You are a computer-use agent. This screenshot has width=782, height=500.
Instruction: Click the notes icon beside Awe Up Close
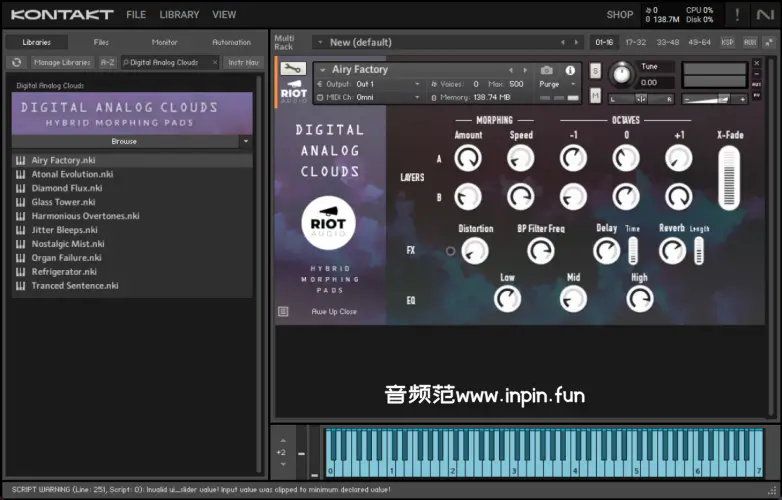284,312
